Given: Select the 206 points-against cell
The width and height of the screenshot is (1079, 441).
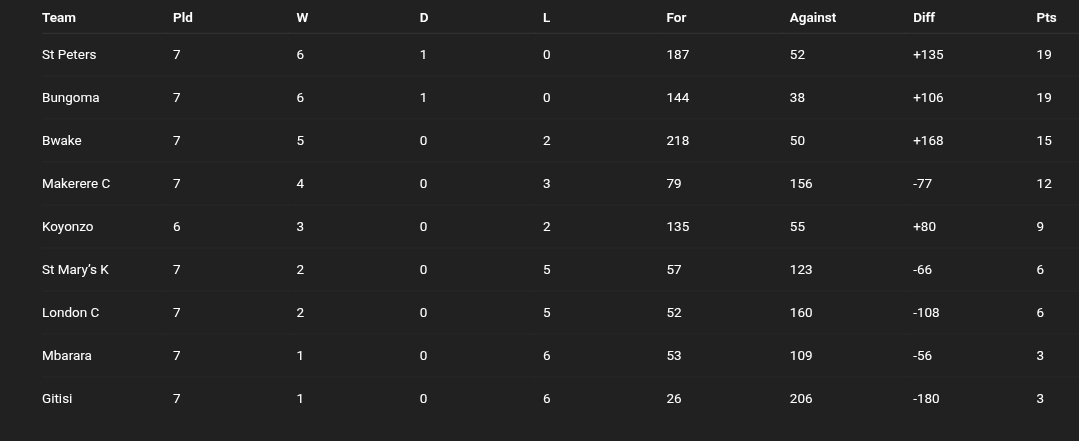Looking at the screenshot, I should [801, 399].
